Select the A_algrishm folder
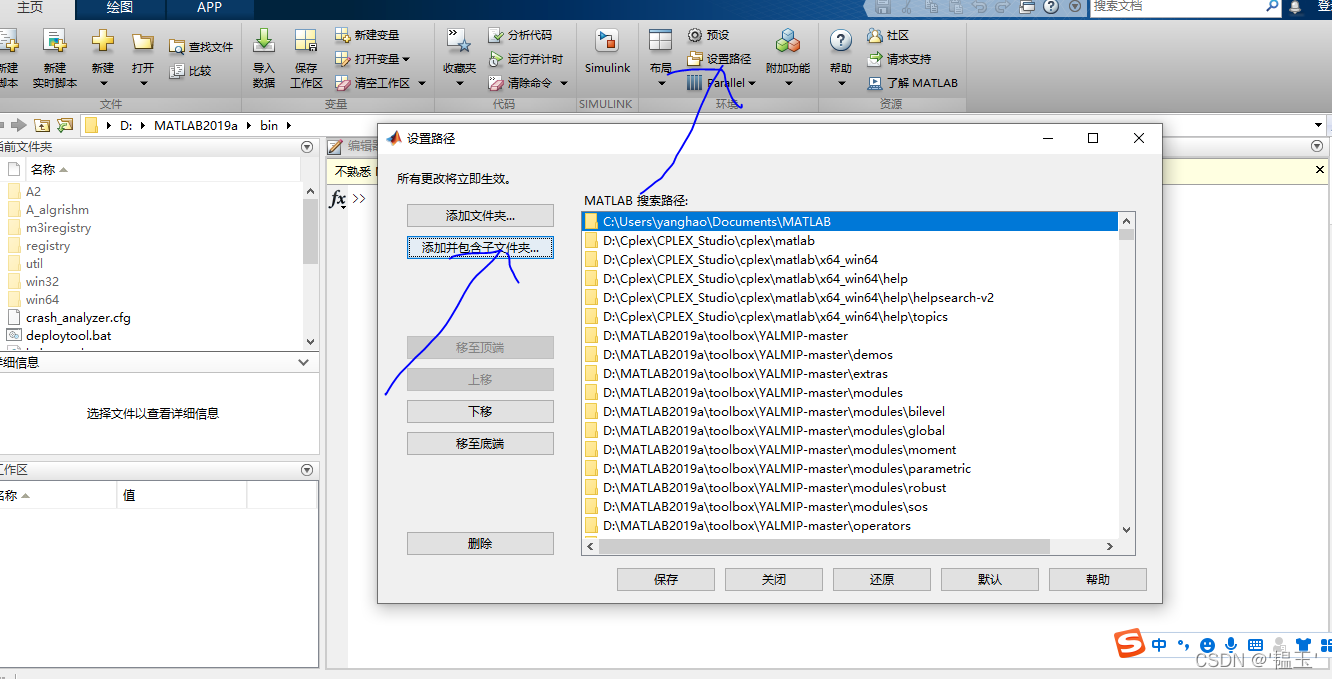This screenshot has height=679, width=1332. coord(57,210)
